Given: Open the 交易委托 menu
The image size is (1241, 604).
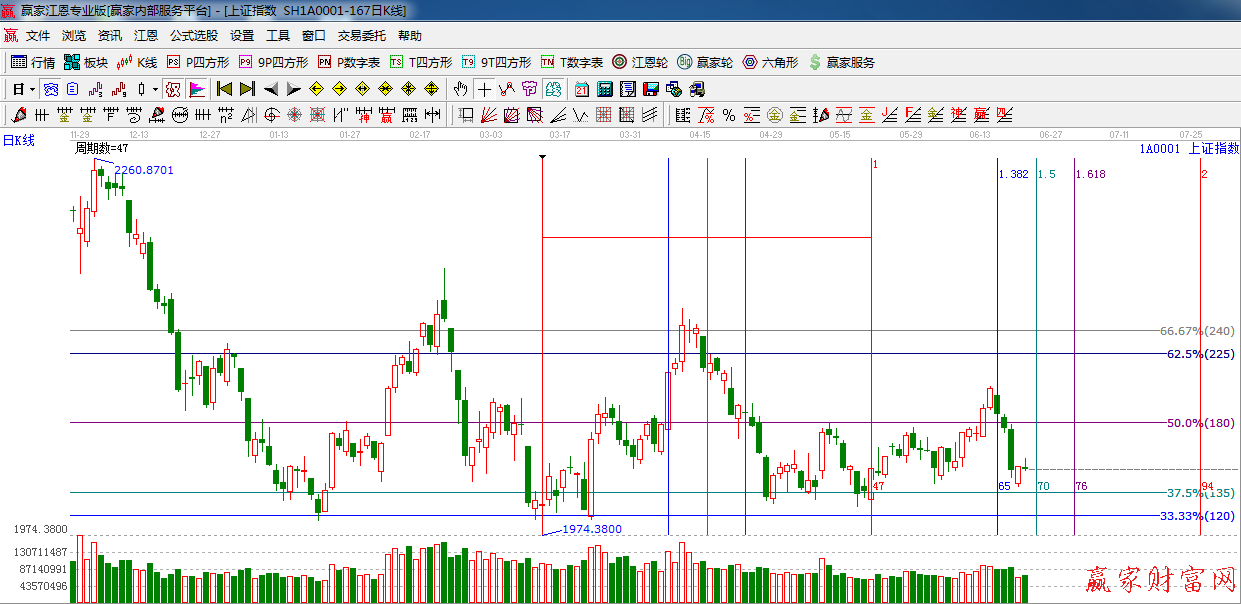Looking at the screenshot, I should 361,36.
